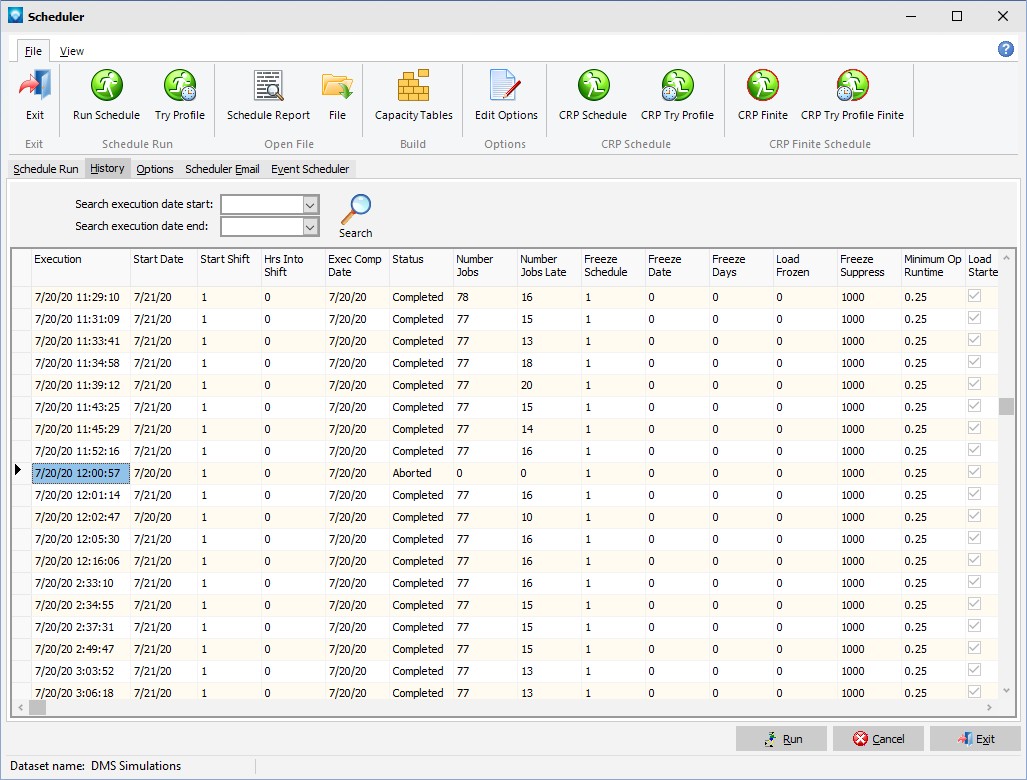Toggle Load Started checkbox in 3:06:18 row
1027x780 pixels.
click(x=974, y=692)
